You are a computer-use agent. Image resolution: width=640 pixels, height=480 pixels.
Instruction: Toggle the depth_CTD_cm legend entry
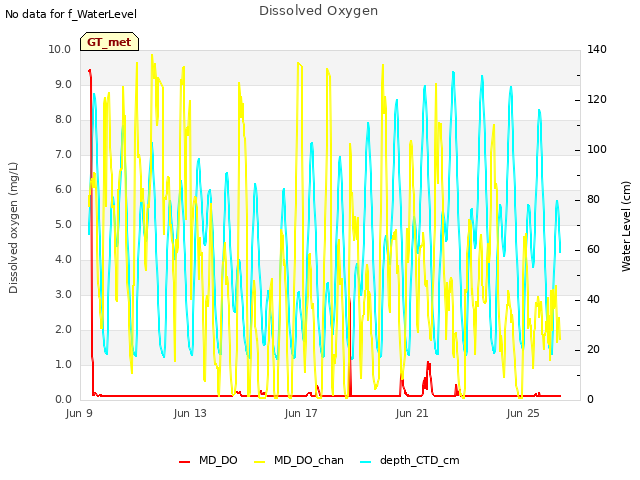pyautogui.click(x=410, y=460)
